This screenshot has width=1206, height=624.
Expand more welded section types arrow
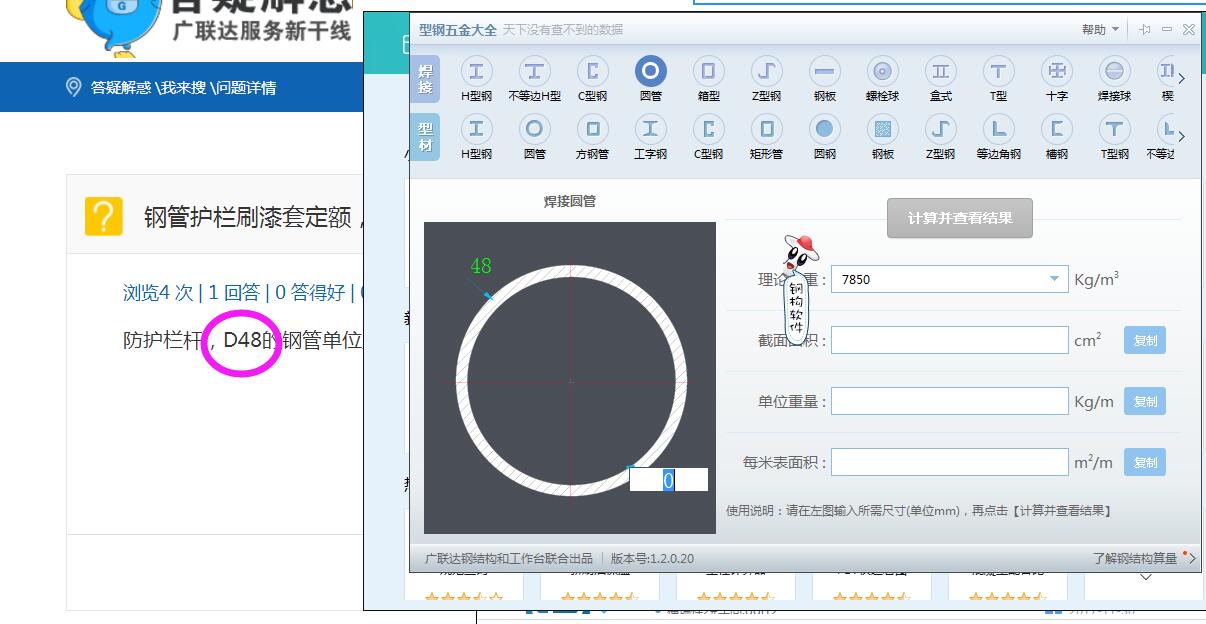pyautogui.click(x=1182, y=78)
